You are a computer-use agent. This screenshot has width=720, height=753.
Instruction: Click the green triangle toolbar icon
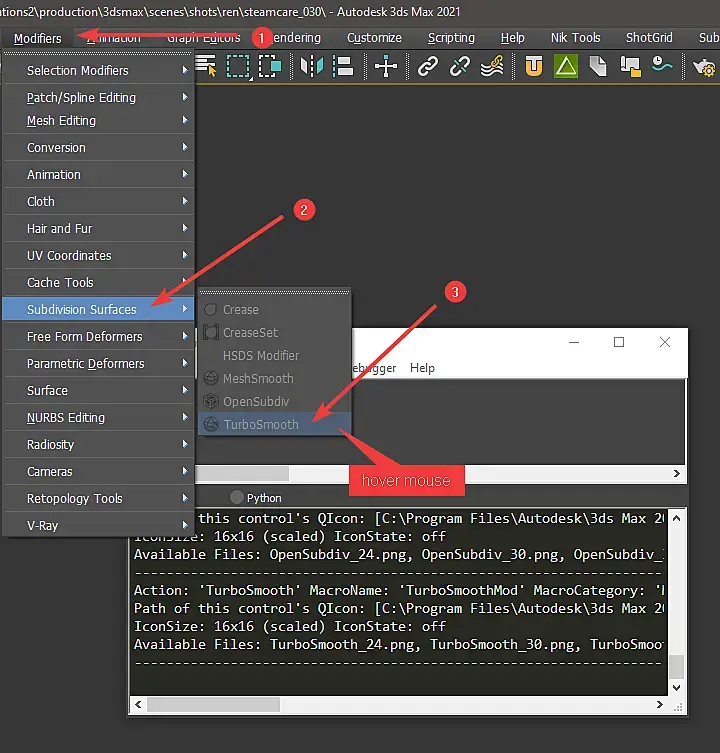pyautogui.click(x=566, y=67)
